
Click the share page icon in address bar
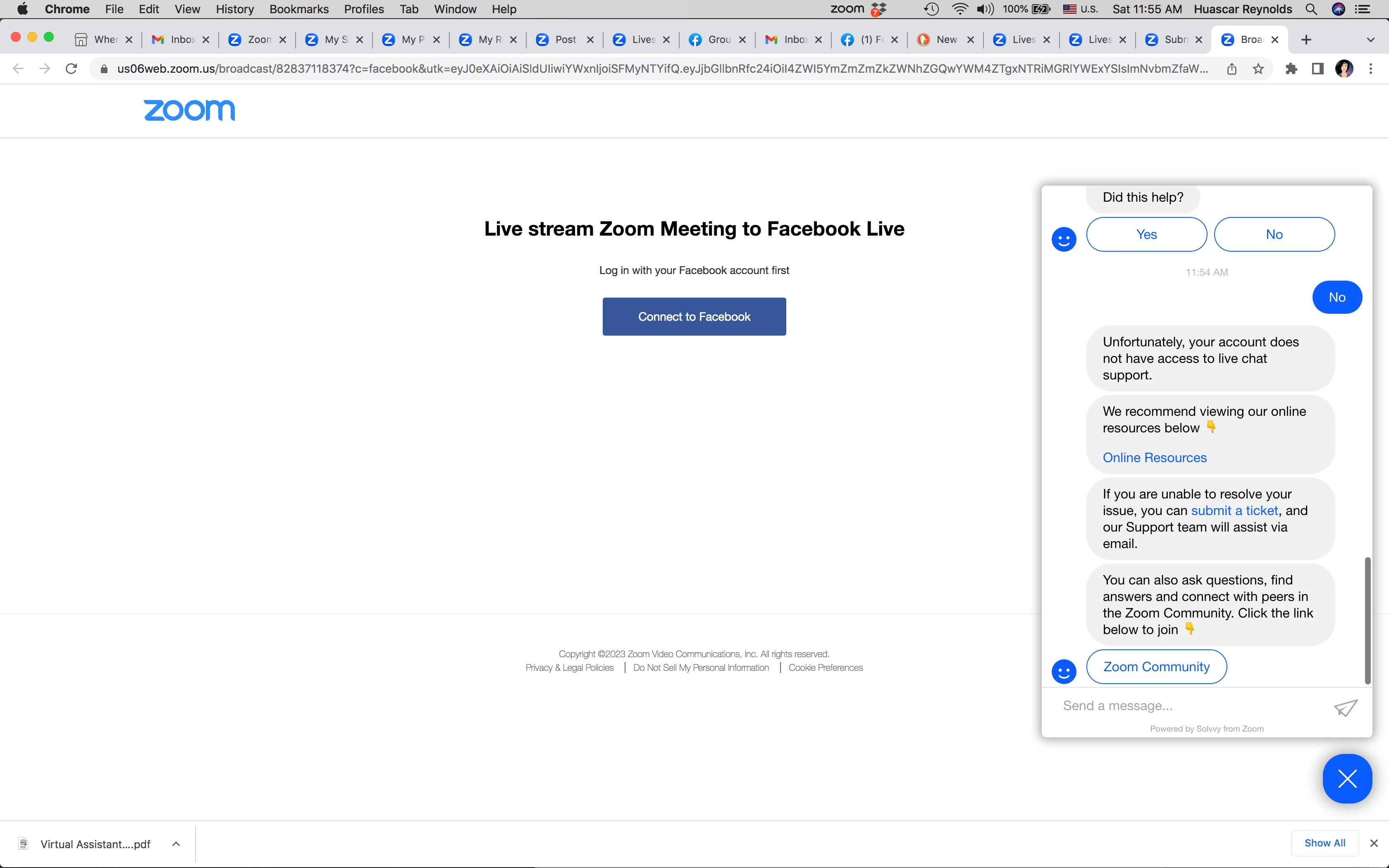point(1231,69)
